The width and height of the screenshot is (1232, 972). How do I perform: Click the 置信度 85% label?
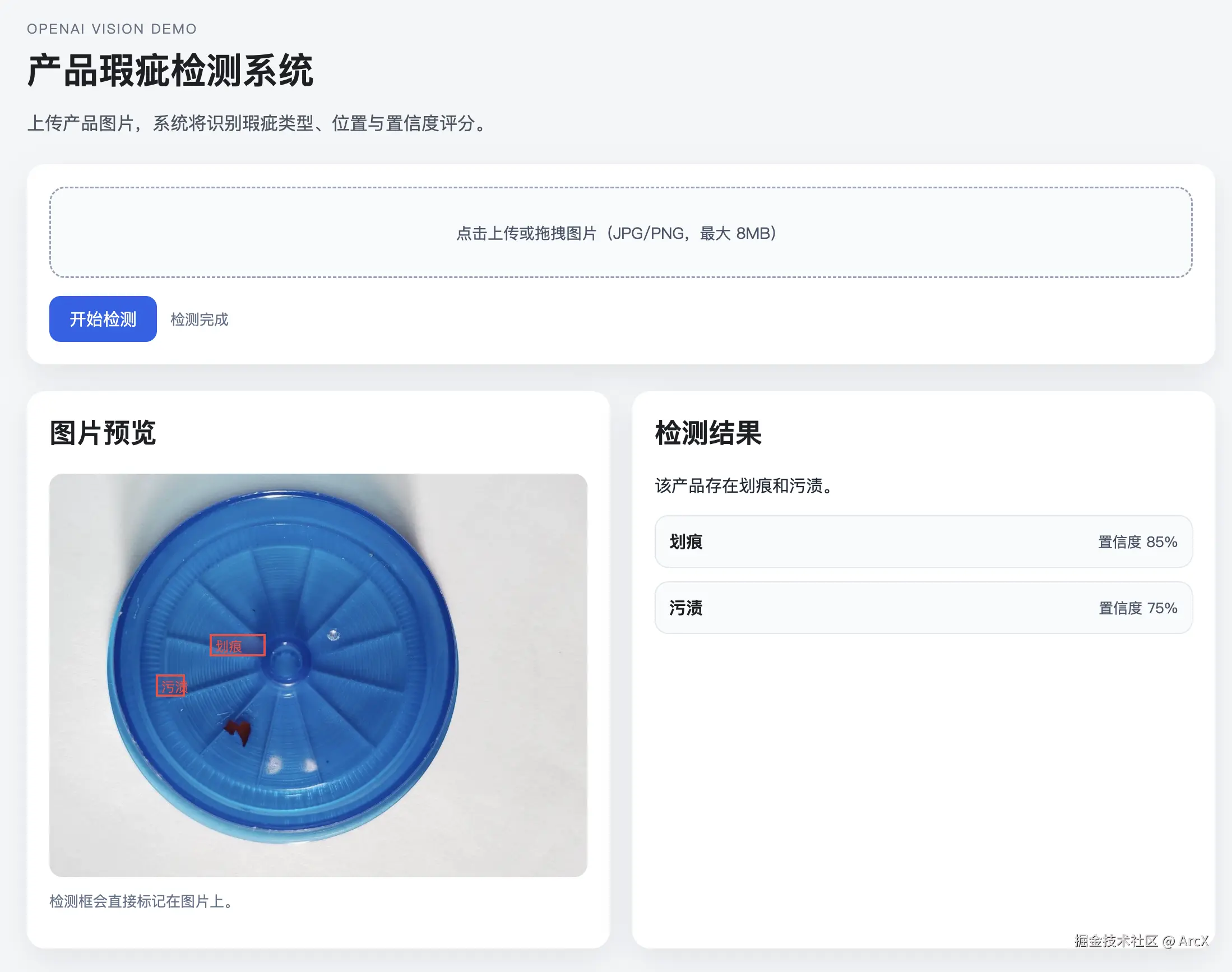(x=1136, y=541)
